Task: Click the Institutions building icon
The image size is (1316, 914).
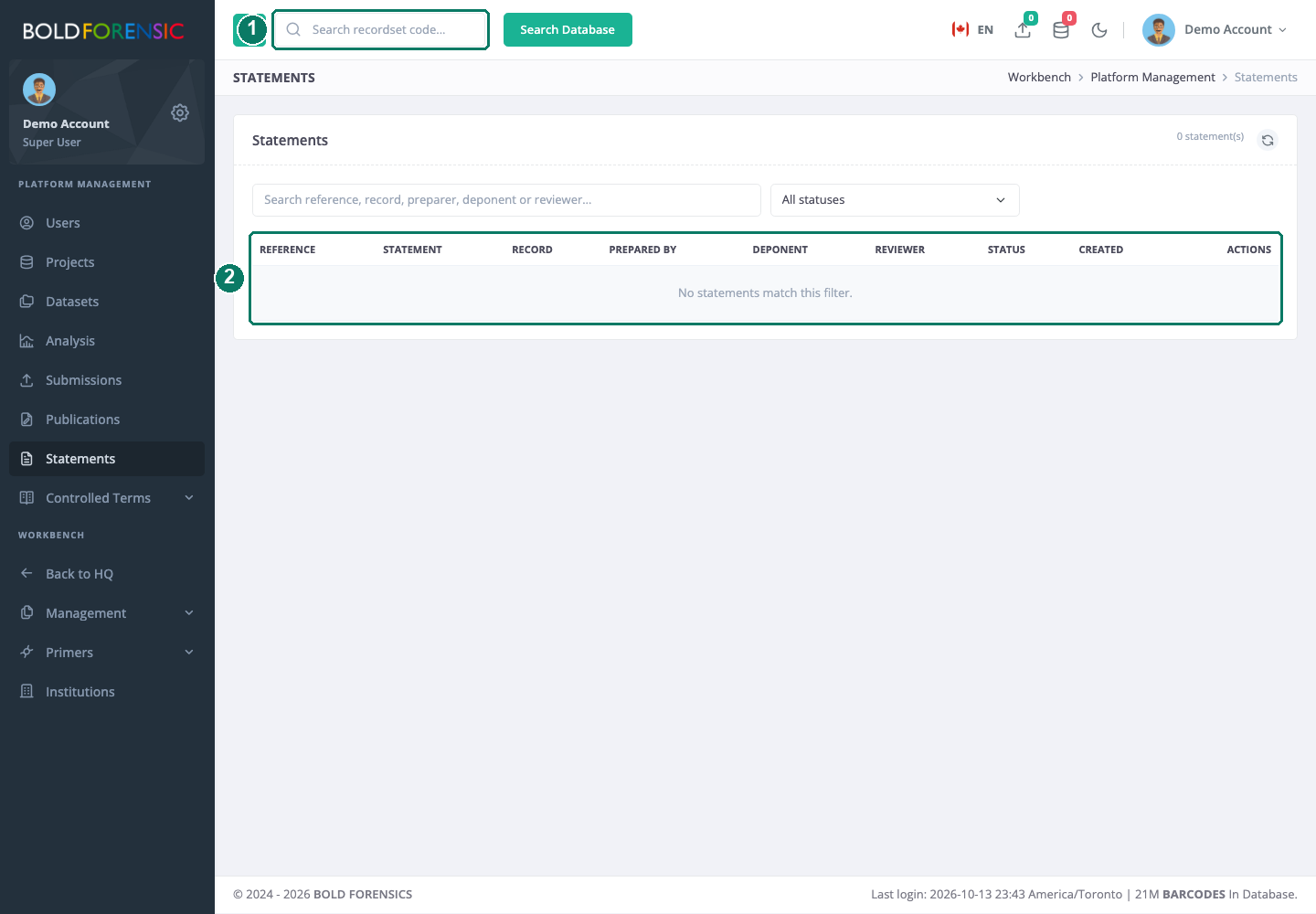Action: pos(27,692)
